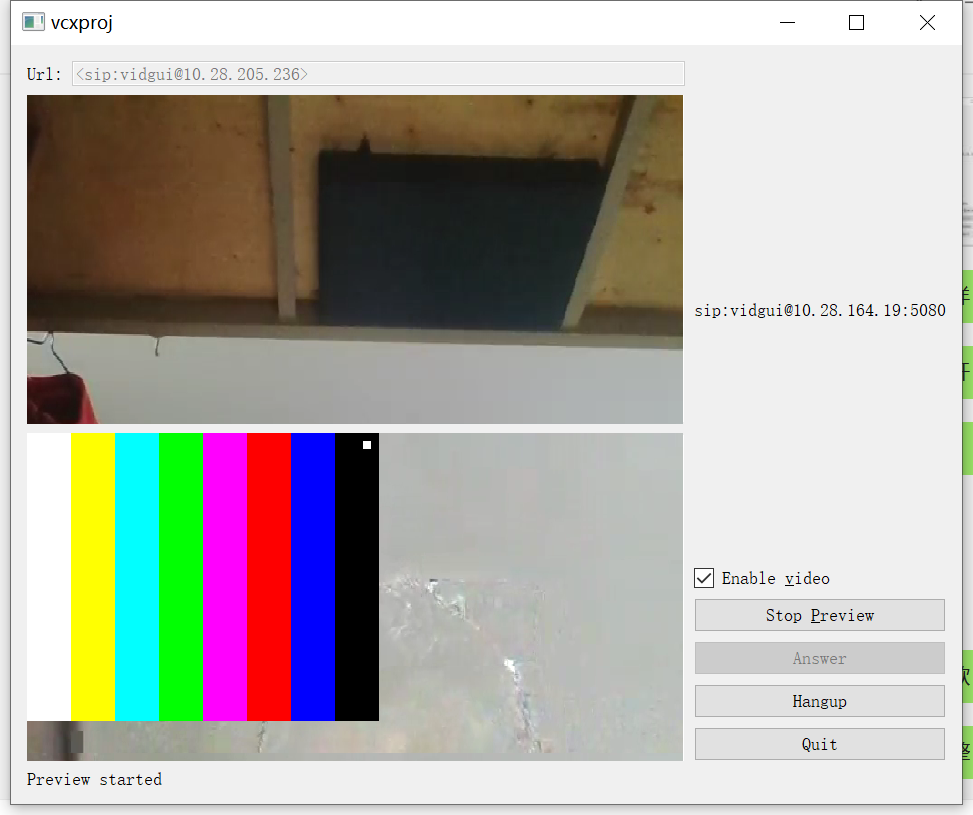Maximize the vcxproj window
973x815 pixels.
856,21
